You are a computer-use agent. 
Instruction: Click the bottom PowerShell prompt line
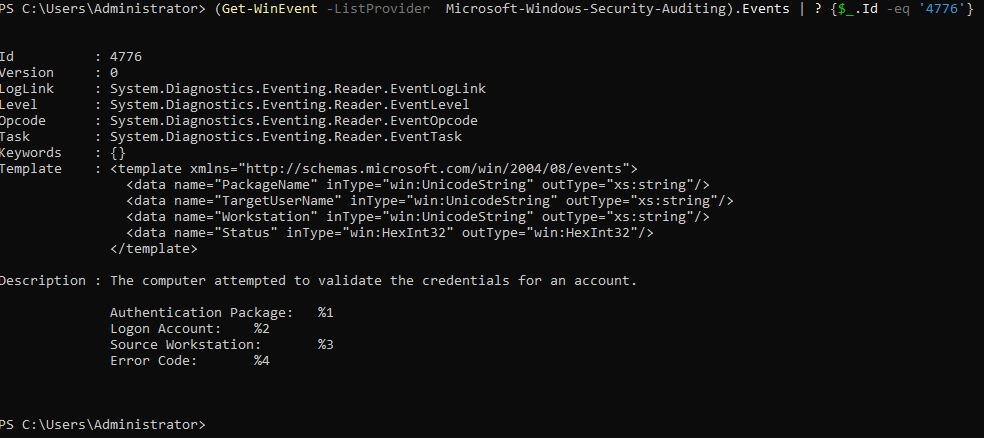pos(102,425)
